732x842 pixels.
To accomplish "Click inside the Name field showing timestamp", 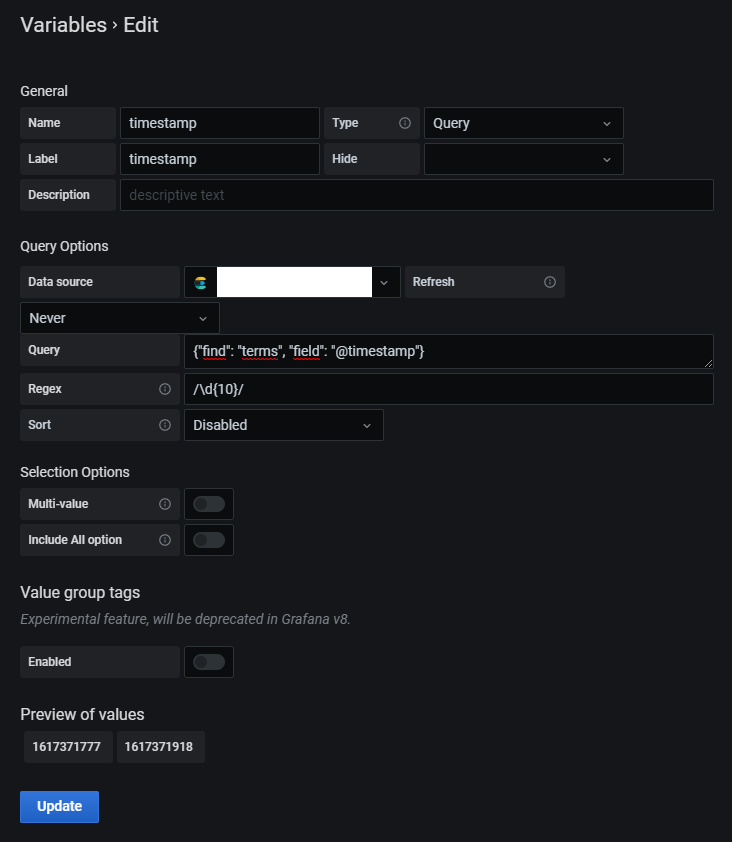I will (x=219, y=123).
